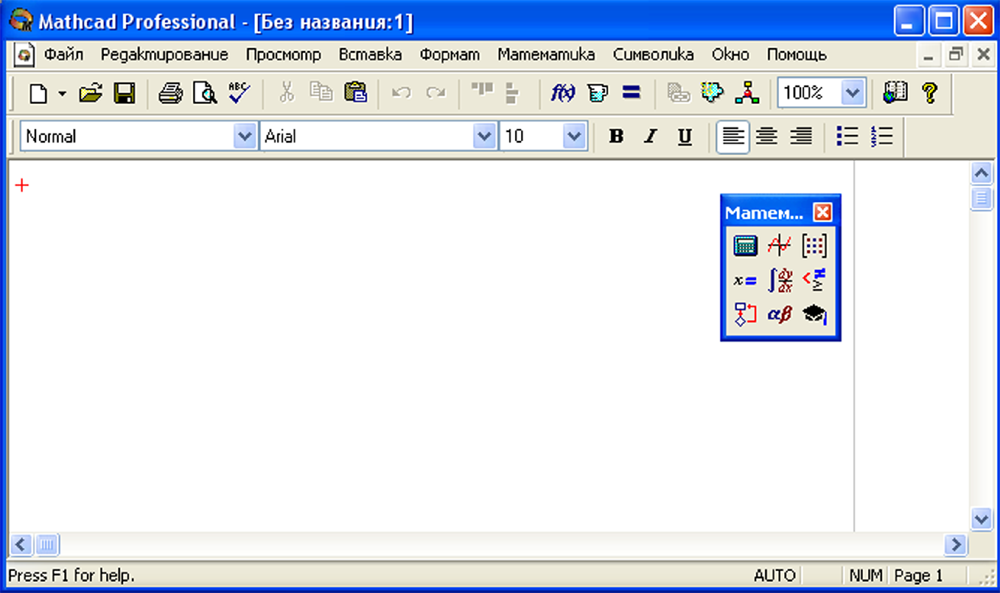Open the Файл menu

click(63, 55)
